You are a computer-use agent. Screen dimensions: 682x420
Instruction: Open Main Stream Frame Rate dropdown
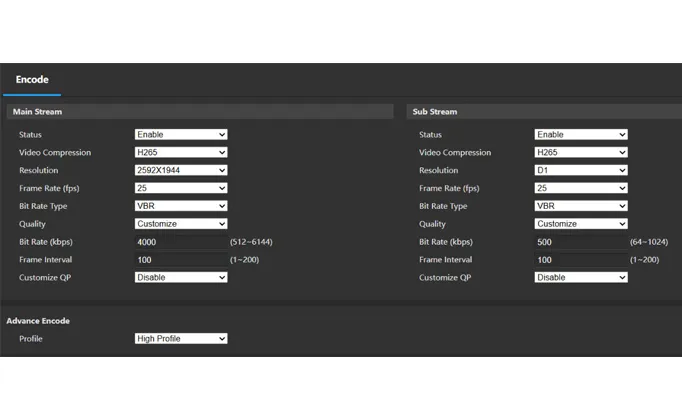tap(181, 188)
